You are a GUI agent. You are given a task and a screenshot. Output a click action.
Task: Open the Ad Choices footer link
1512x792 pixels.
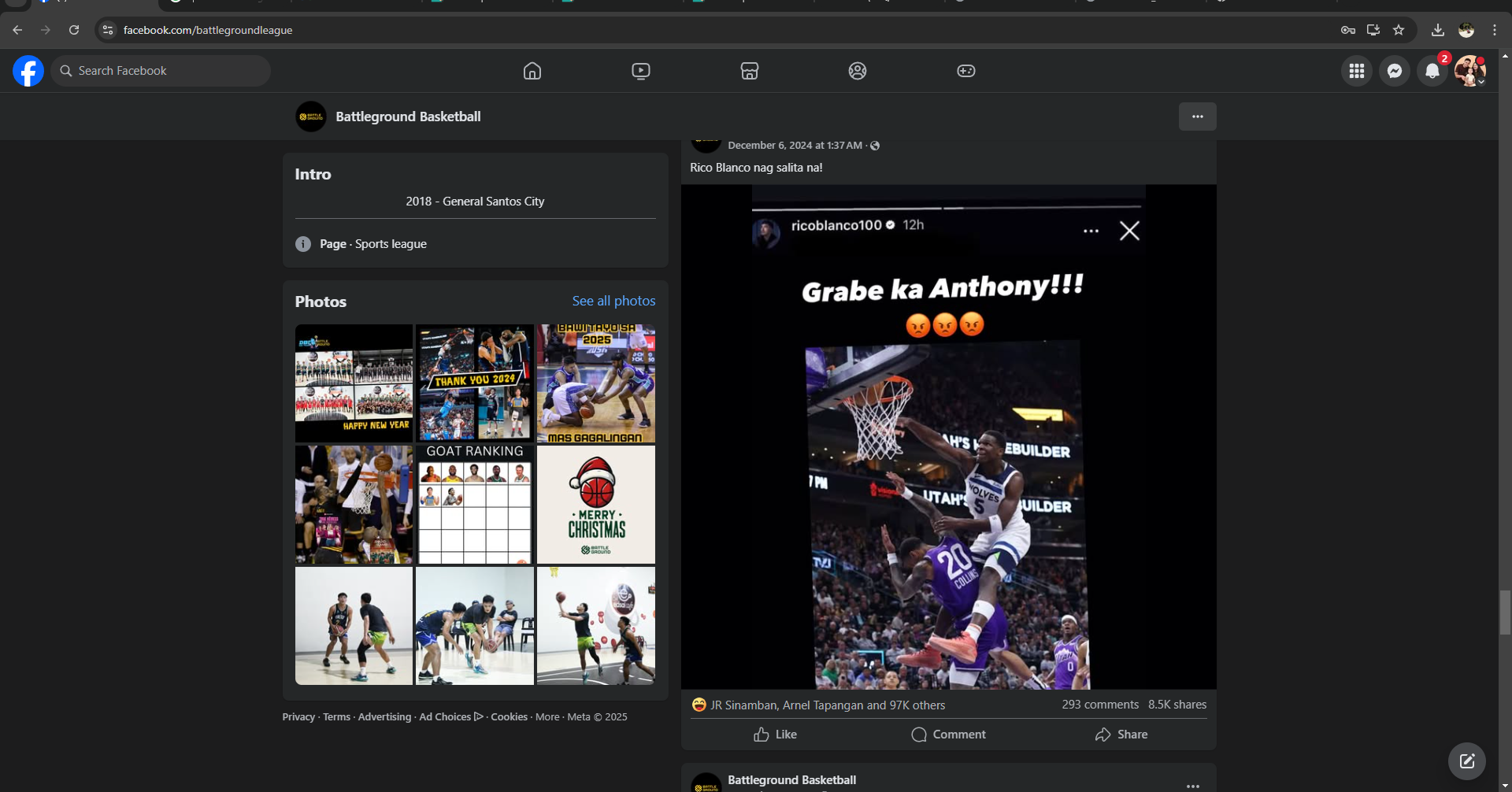tap(451, 717)
